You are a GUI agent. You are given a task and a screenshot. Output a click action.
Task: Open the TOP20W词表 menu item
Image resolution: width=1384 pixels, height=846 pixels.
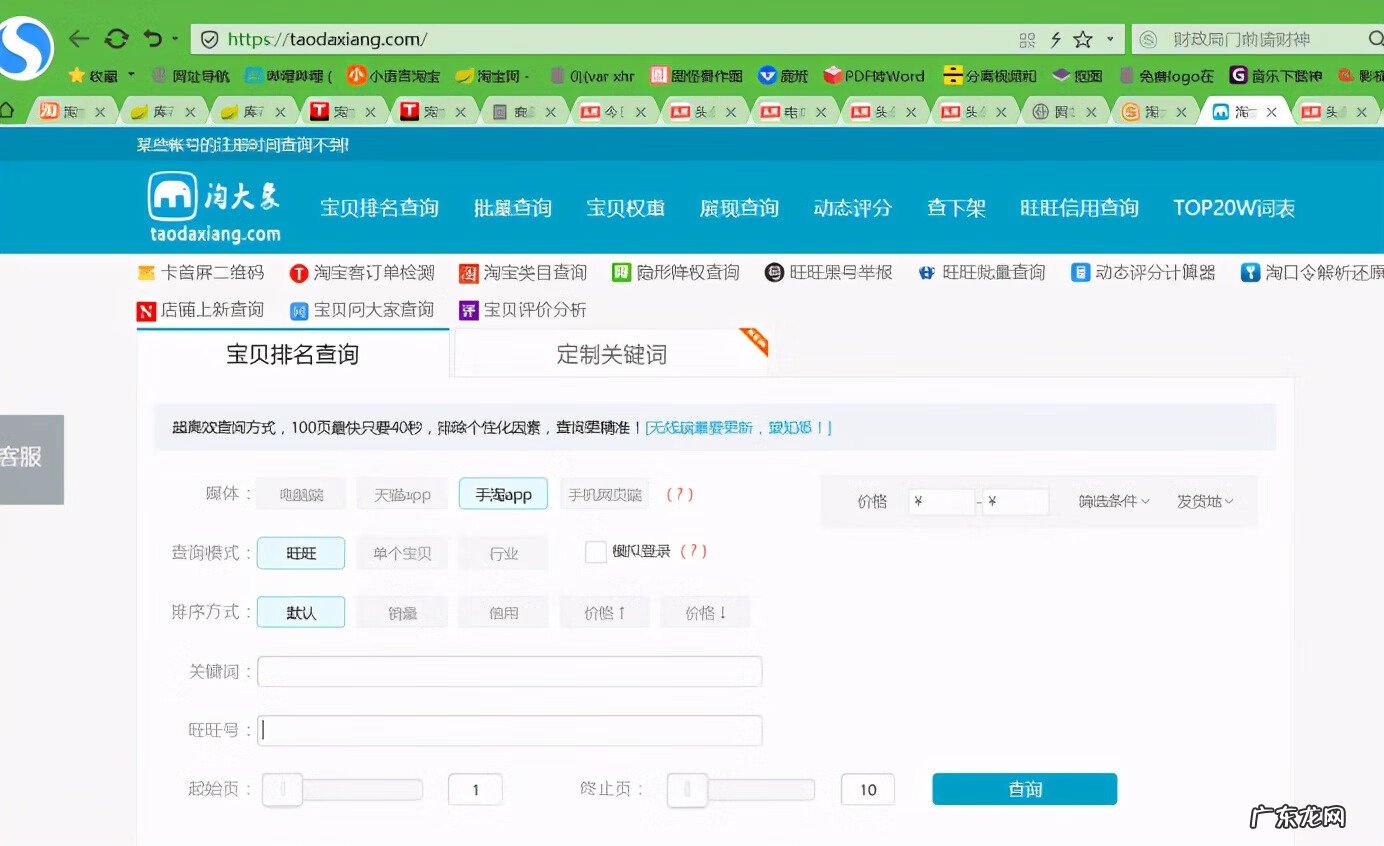pos(1231,208)
